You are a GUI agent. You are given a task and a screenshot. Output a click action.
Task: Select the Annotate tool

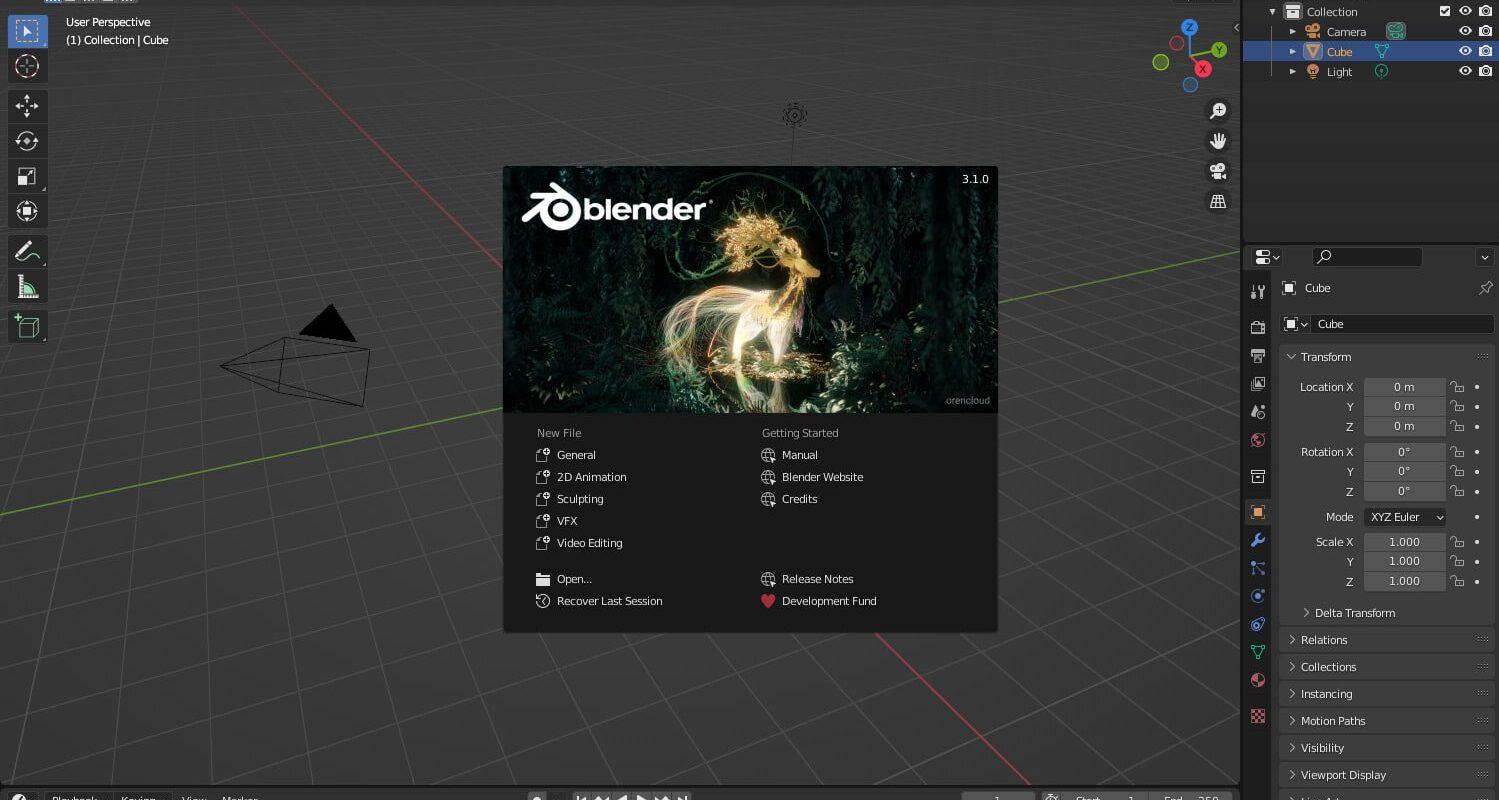27,251
